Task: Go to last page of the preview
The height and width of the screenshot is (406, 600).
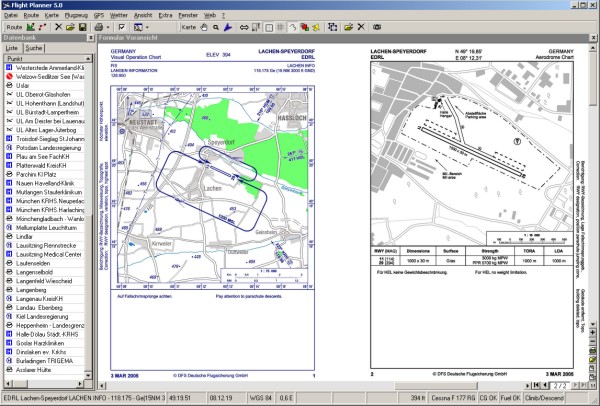Action: coord(583,385)
